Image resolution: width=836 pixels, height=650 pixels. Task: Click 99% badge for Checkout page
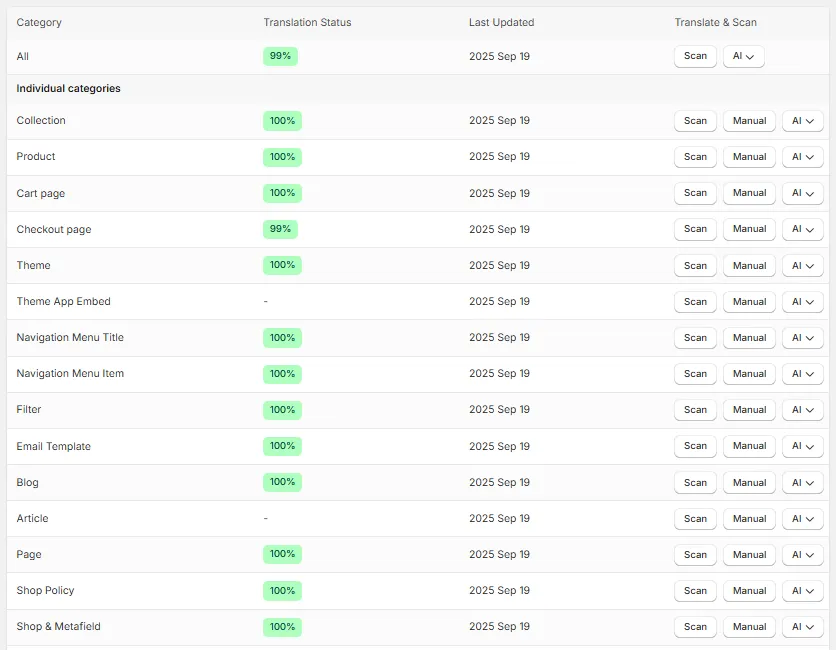pyautogui.click(x=280, y=229)
